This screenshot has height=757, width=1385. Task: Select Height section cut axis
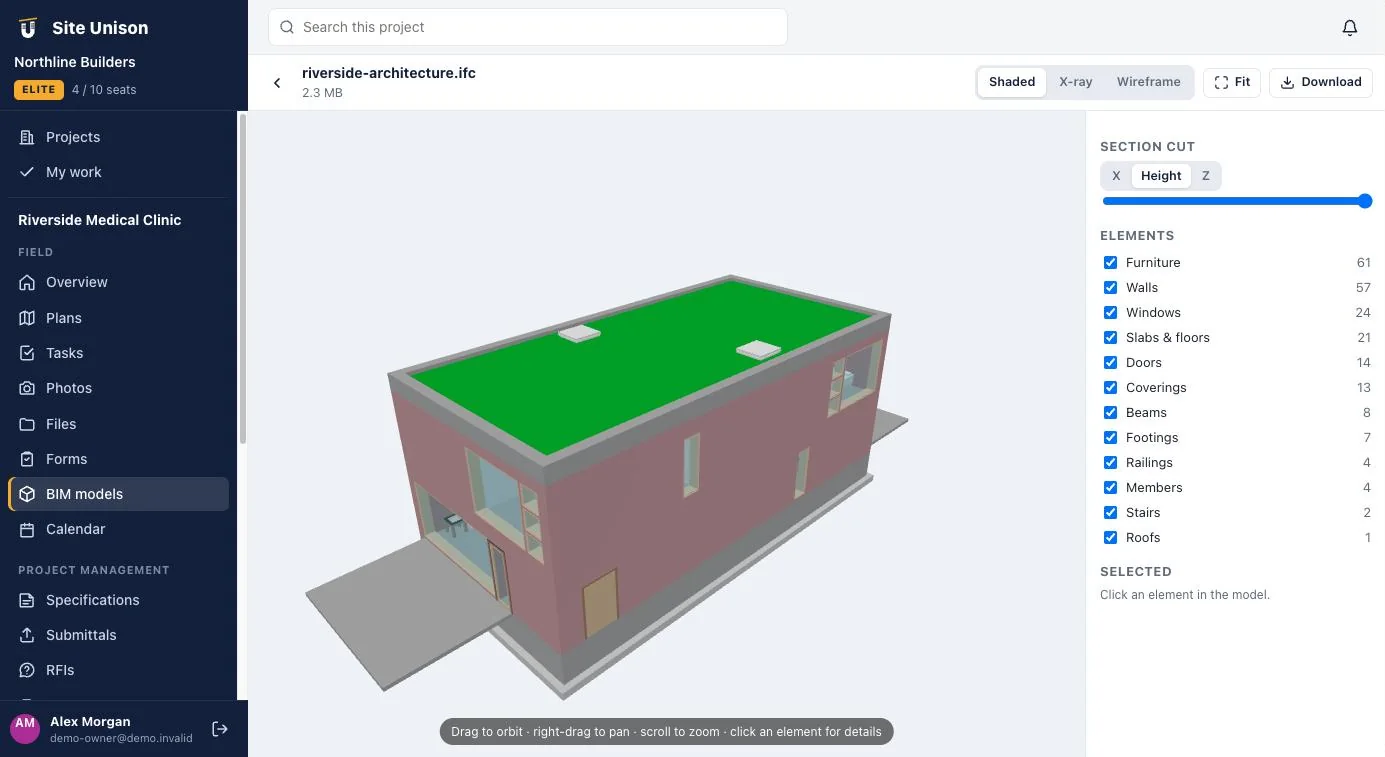point(1161,176)
